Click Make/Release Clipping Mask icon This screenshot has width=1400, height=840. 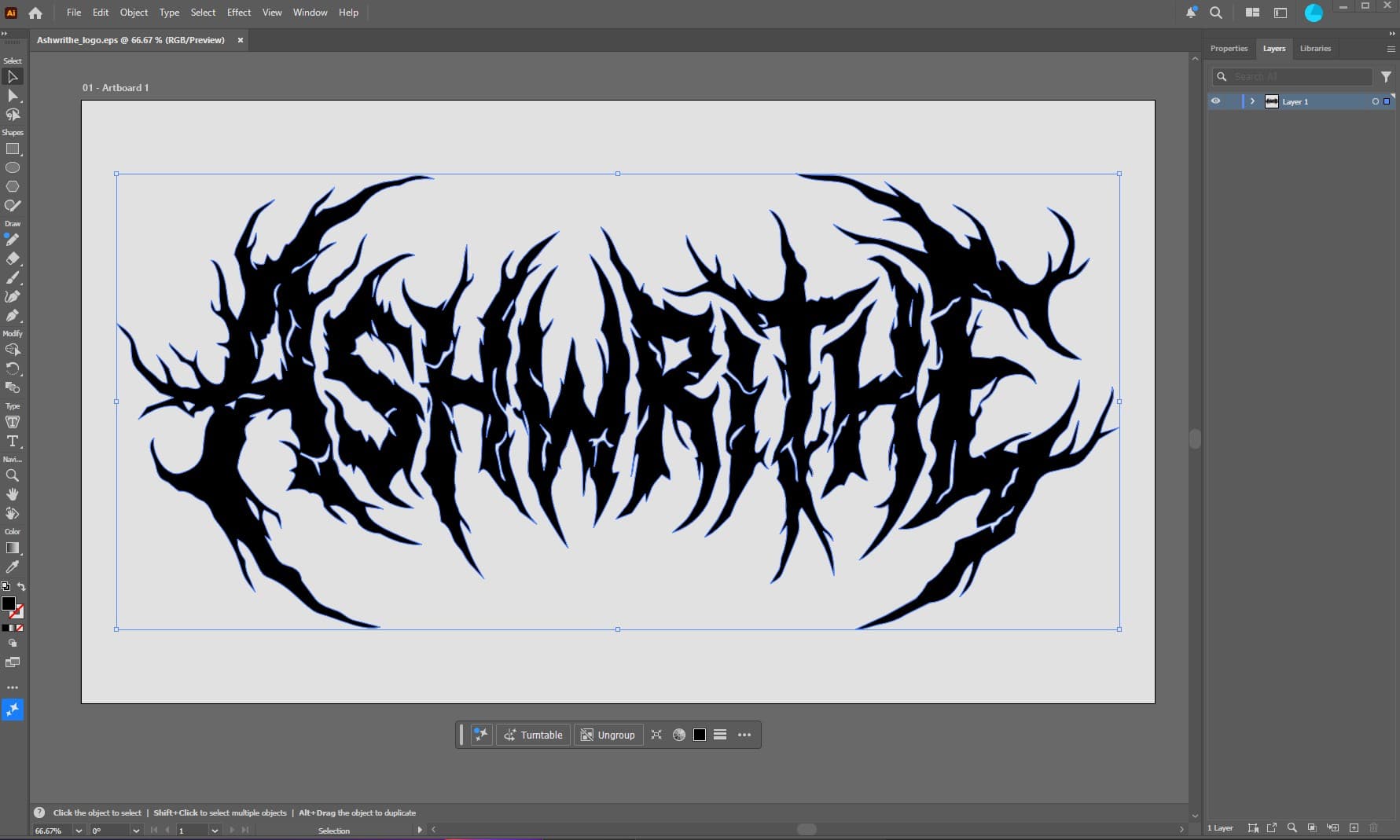(x=1312, y=827)
